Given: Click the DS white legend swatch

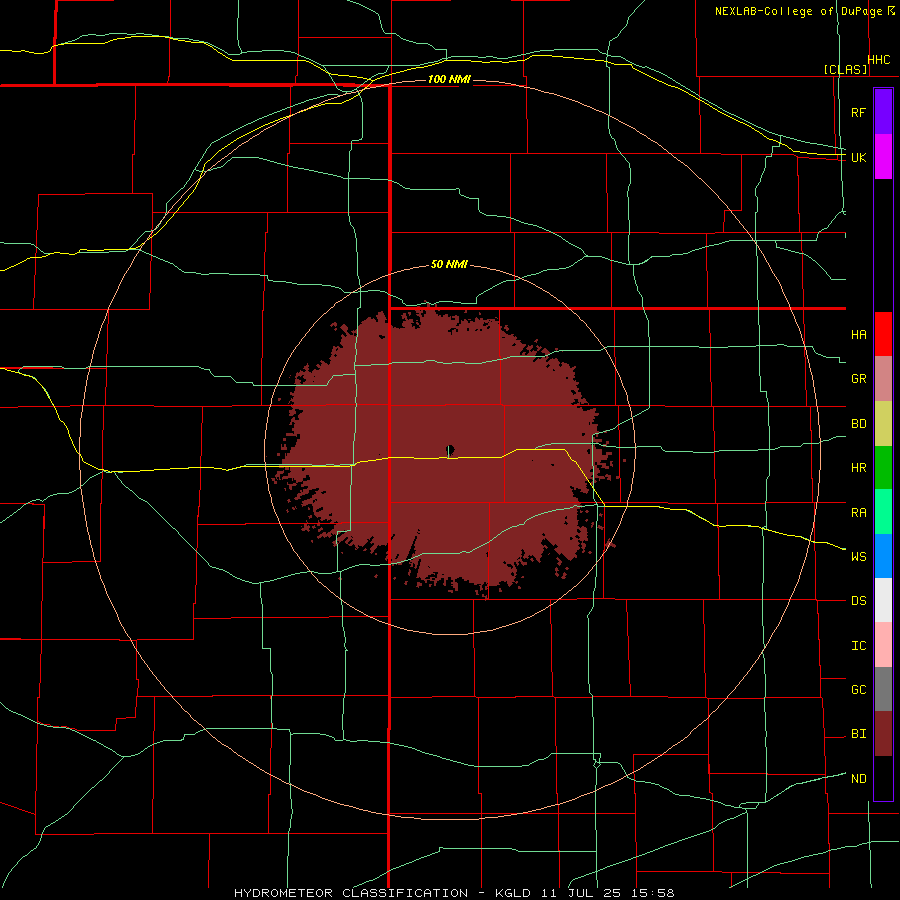Looking at the screenshot, I should (883, 600).
